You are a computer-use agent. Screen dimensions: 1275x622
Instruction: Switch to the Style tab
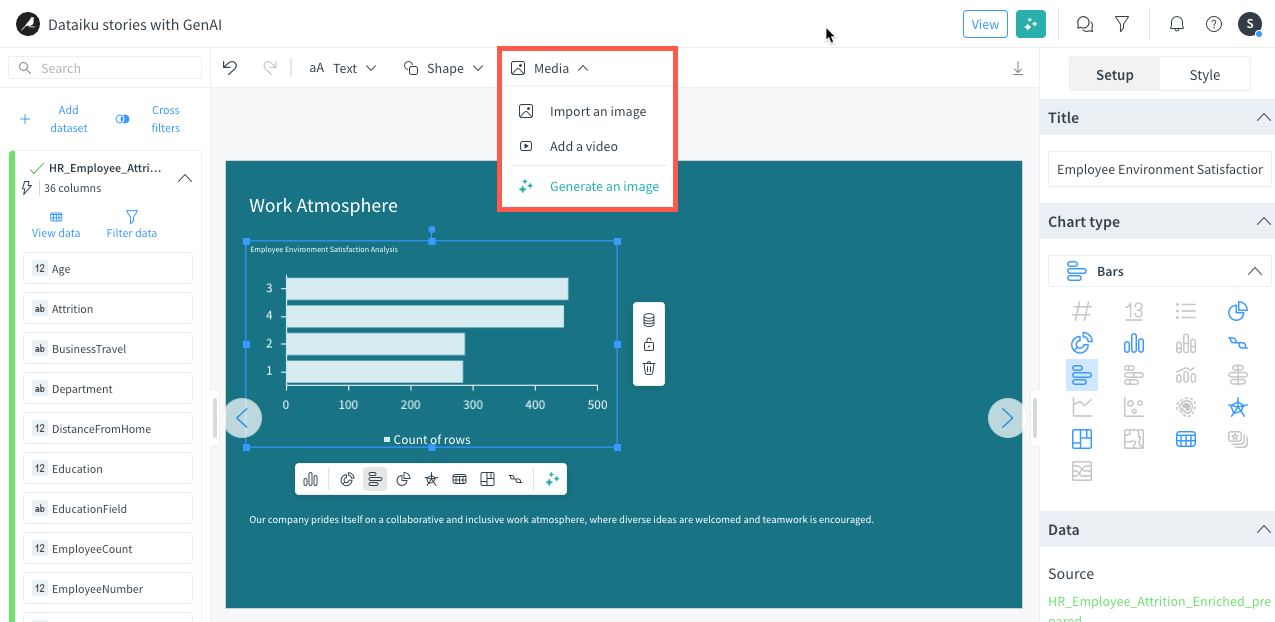[x=1204, y=73]
